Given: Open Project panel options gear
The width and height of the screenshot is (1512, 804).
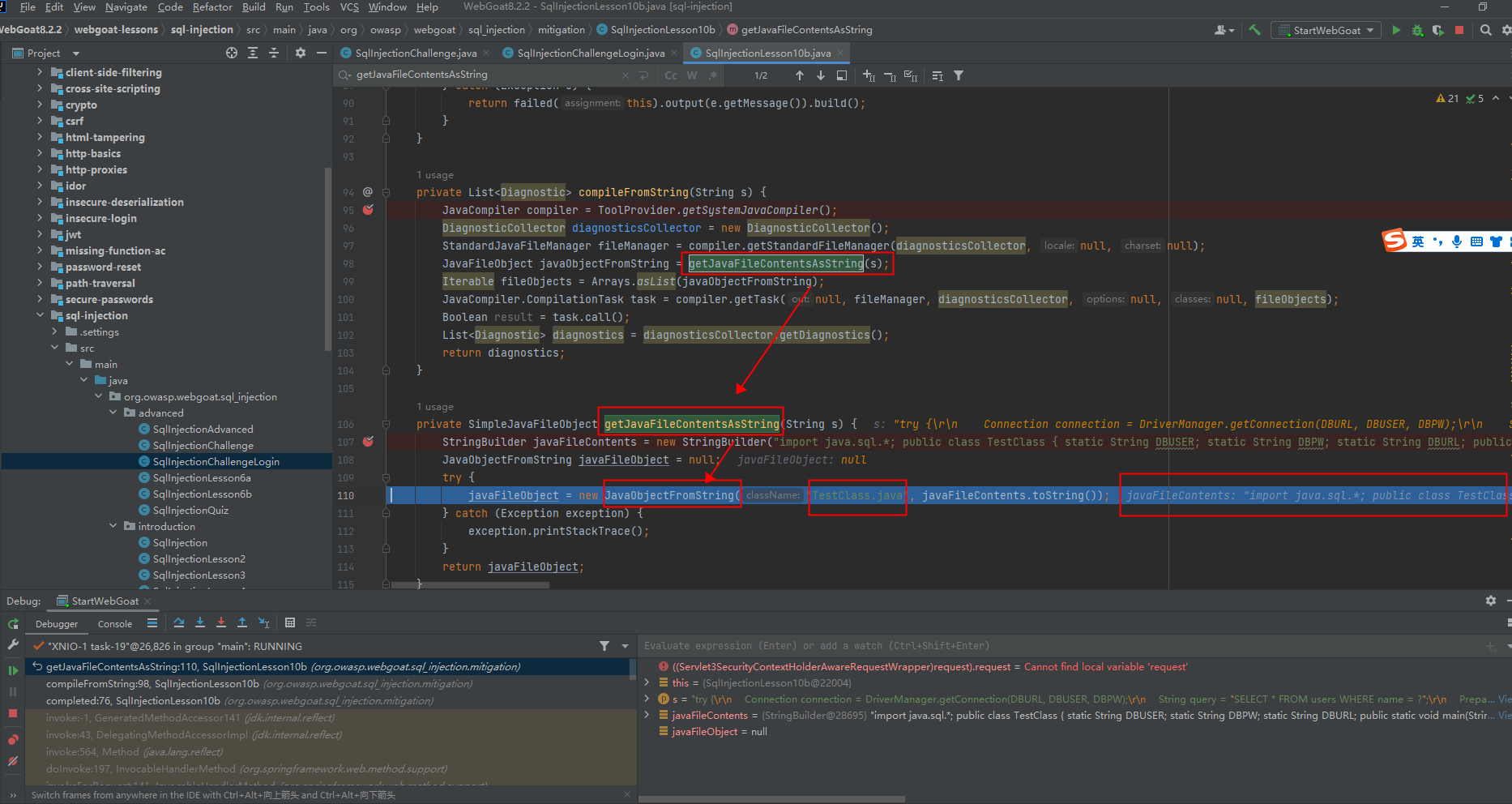Looking at the screenshot, I should point(301,53).
